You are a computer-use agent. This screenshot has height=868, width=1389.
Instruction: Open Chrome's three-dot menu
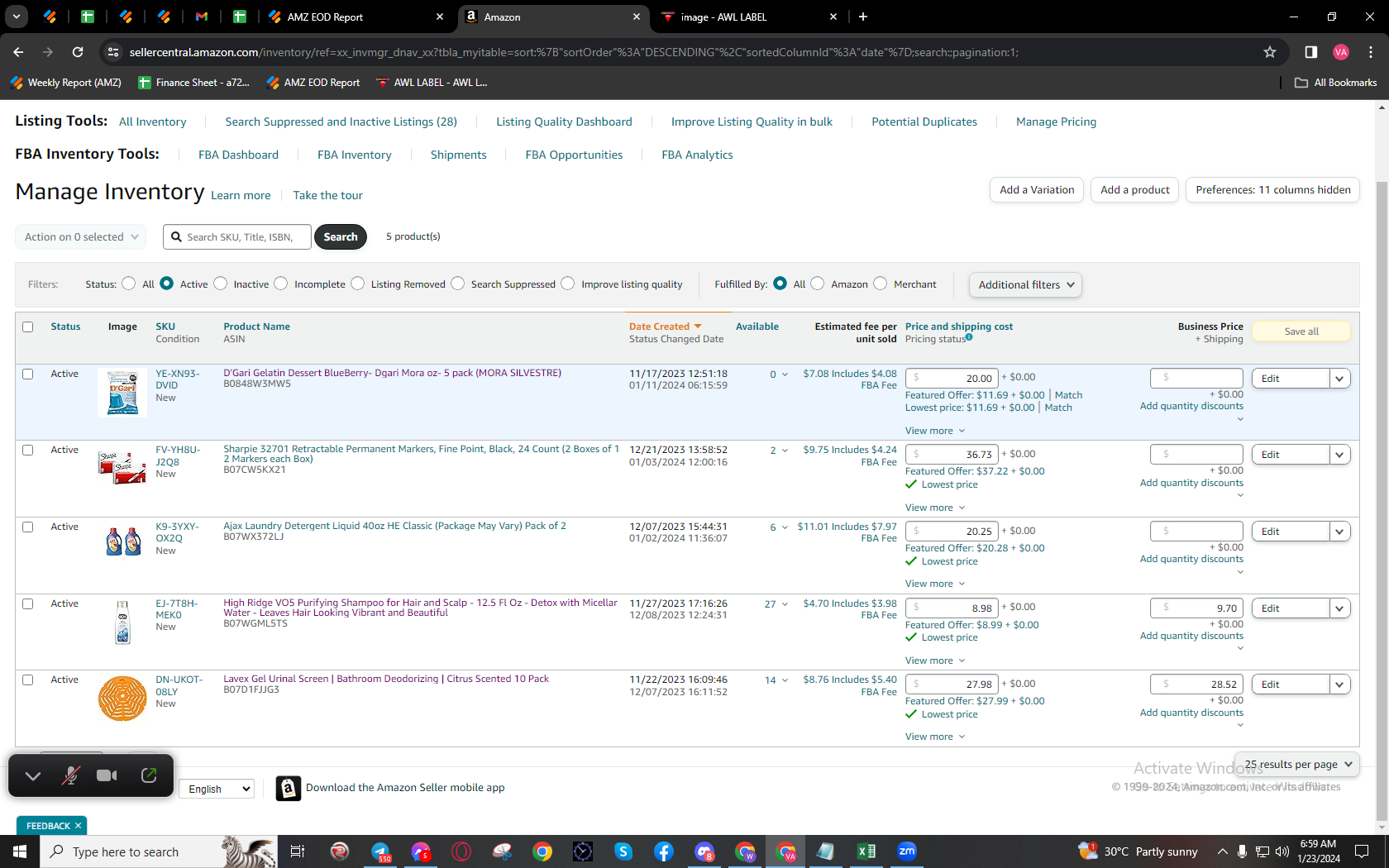click(x=1371, y=52)
